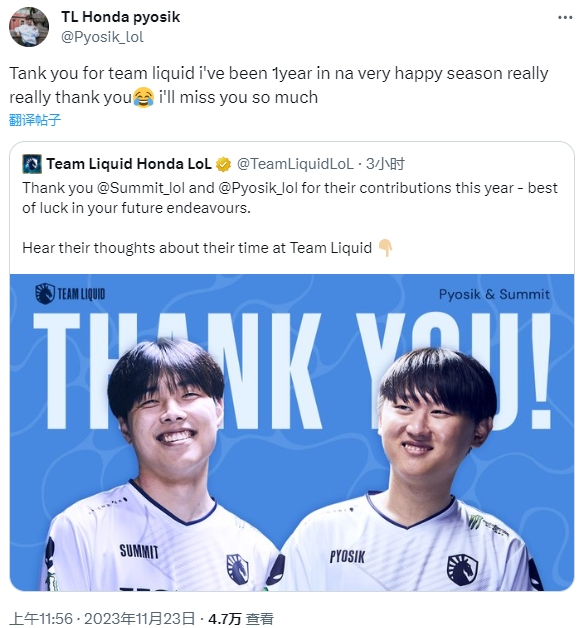Open the 翻译帖子 translate post link
Image resolution: width=580 pixels, height=628 pixels.
(35, 120)
